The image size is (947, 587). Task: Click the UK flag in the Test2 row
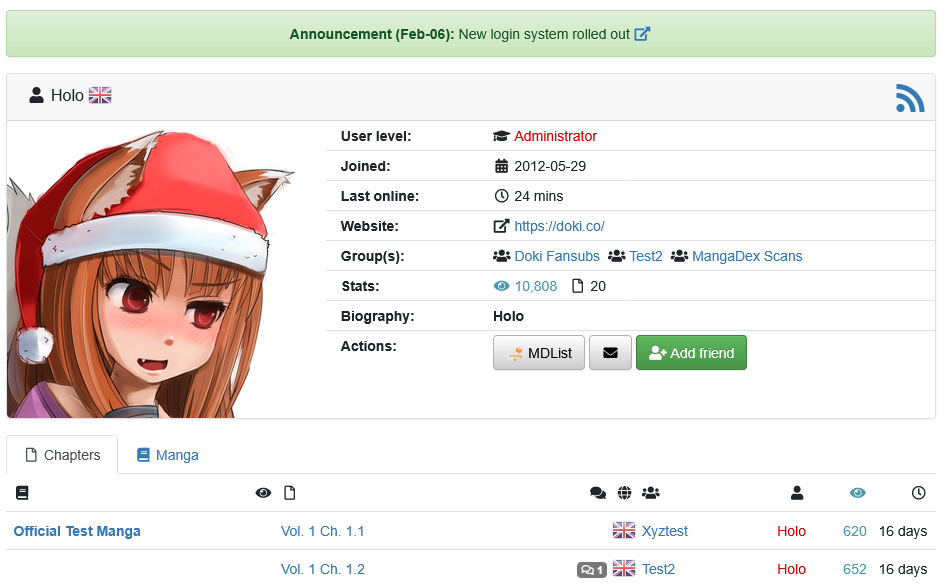[x=624, y=568]
